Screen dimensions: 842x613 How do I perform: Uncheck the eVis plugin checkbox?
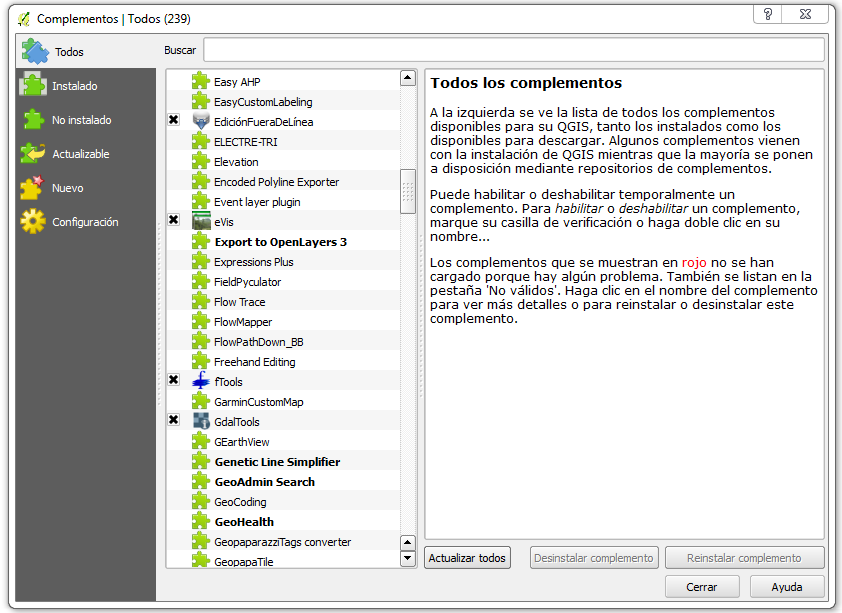pyautogui.click(x=173, y=220)
